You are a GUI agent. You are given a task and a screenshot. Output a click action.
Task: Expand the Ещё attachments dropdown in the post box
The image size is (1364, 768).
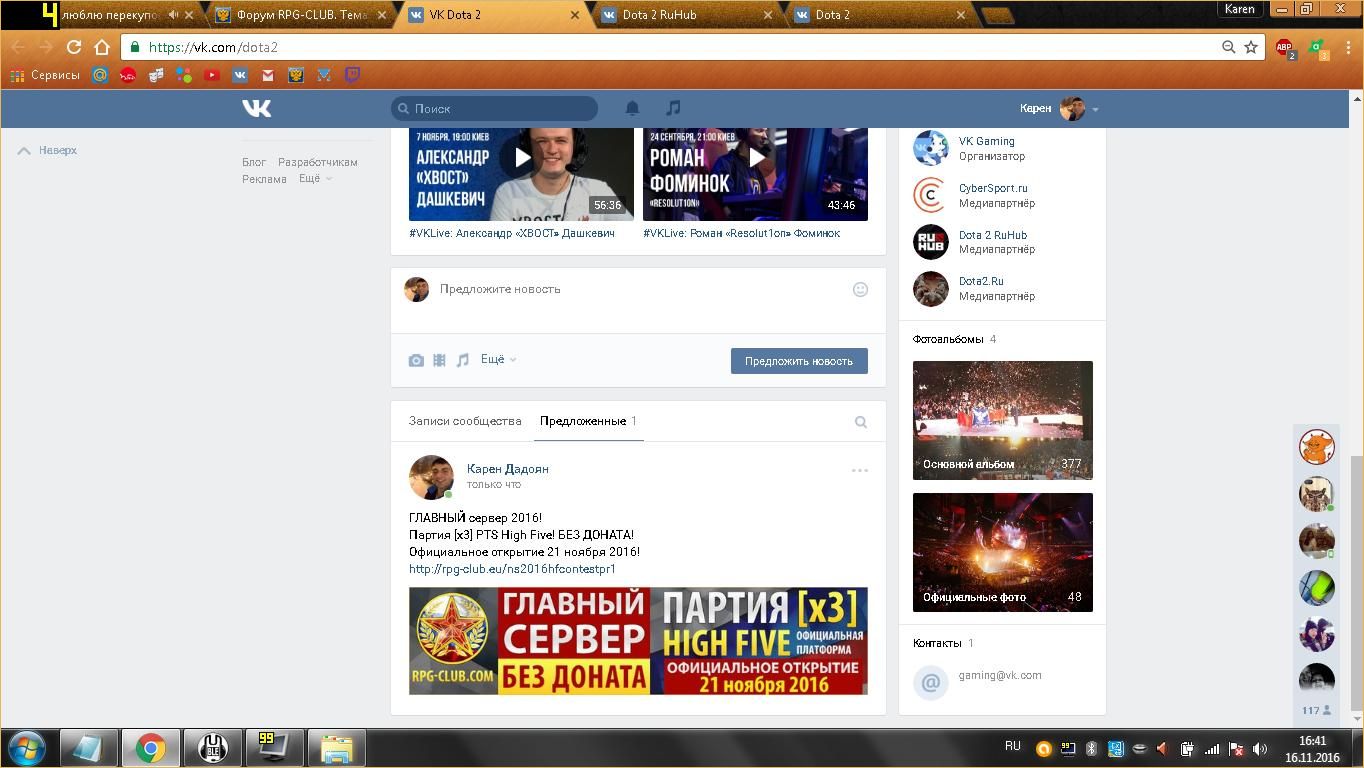[498, 360]
